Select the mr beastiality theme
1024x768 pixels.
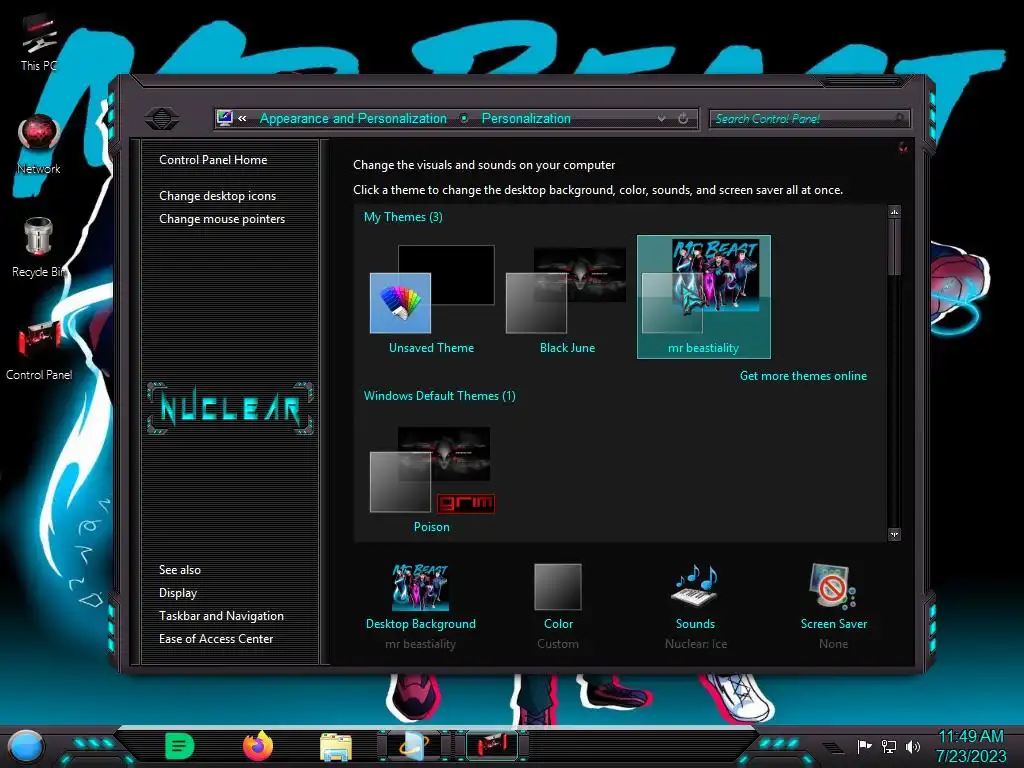703,297
